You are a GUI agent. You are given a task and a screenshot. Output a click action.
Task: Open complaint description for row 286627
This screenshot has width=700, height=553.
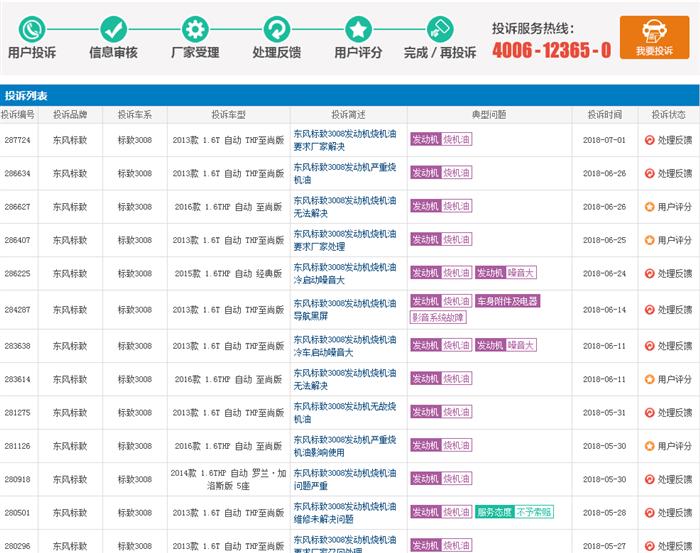click(345, 207)
